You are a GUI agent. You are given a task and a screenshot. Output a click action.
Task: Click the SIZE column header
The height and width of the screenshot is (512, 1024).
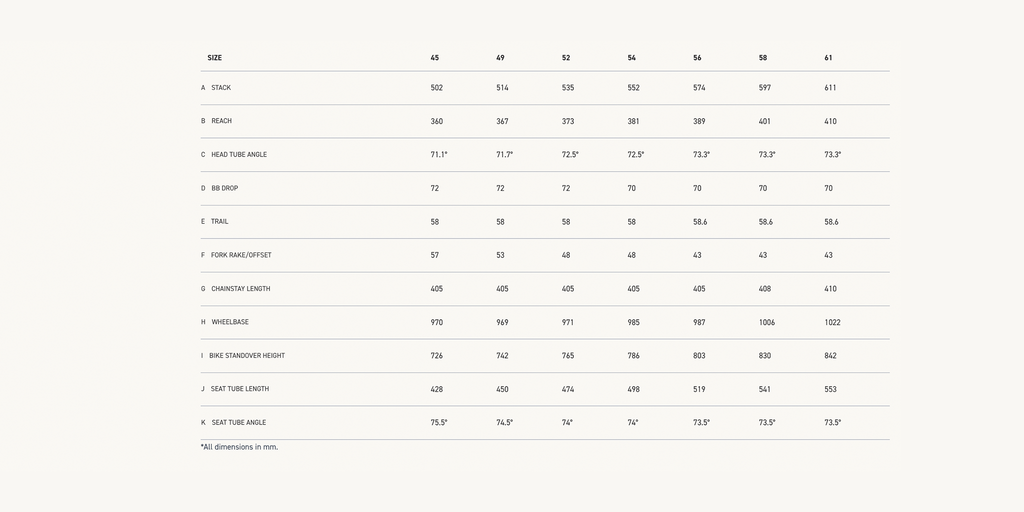point(215,58)
